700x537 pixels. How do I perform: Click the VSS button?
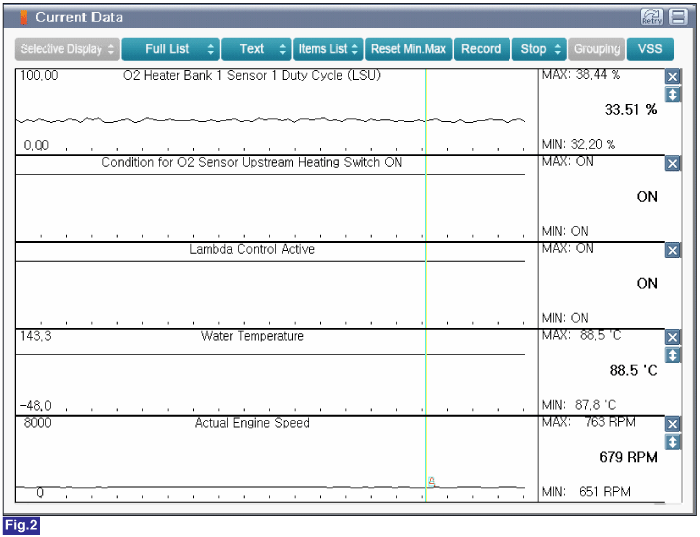[650, 49]
